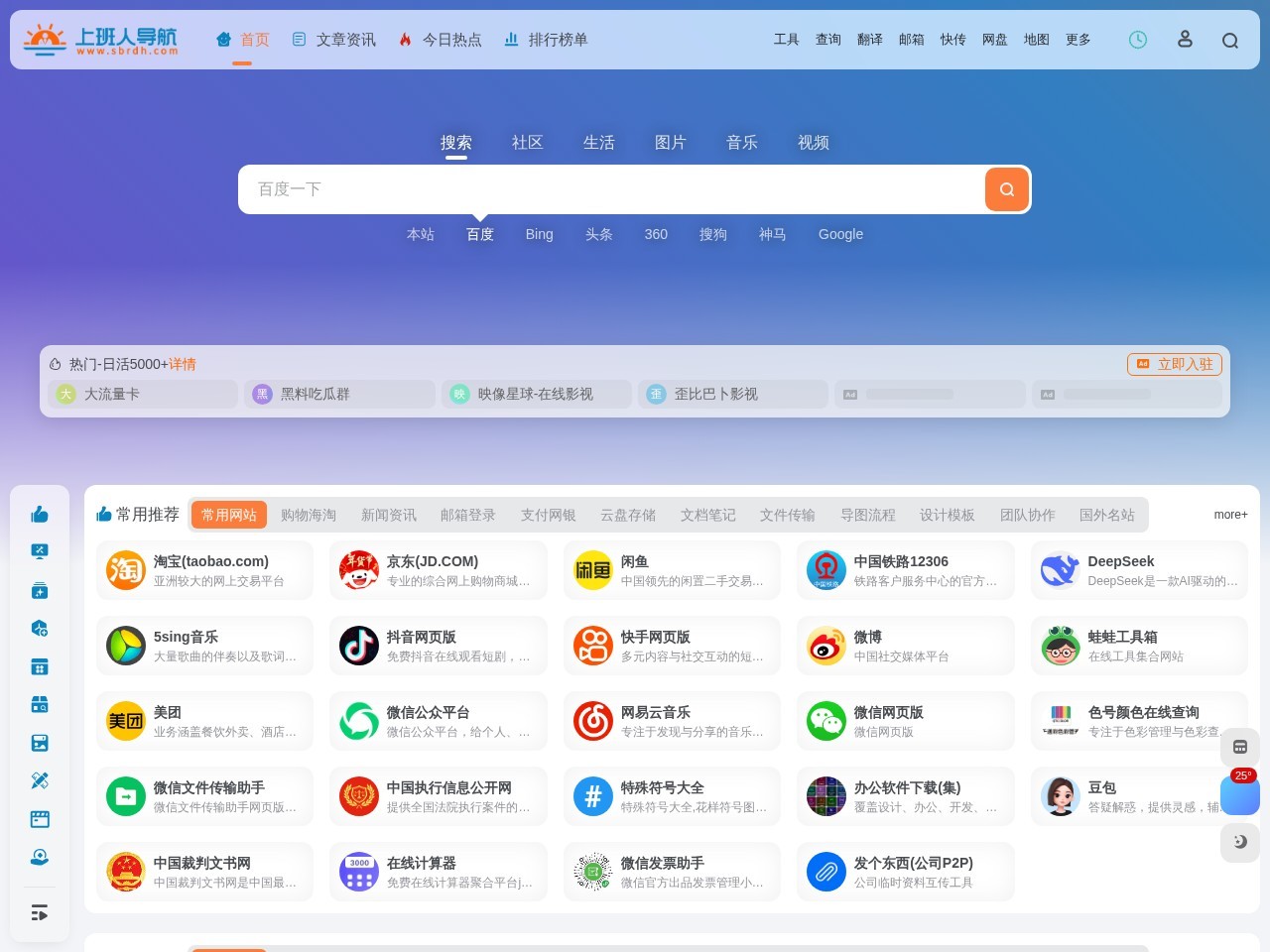This screenshot has width=1270, height=952.
Task: Open the user account icon
Action: pyautogui.click(x=1185, y=40)
